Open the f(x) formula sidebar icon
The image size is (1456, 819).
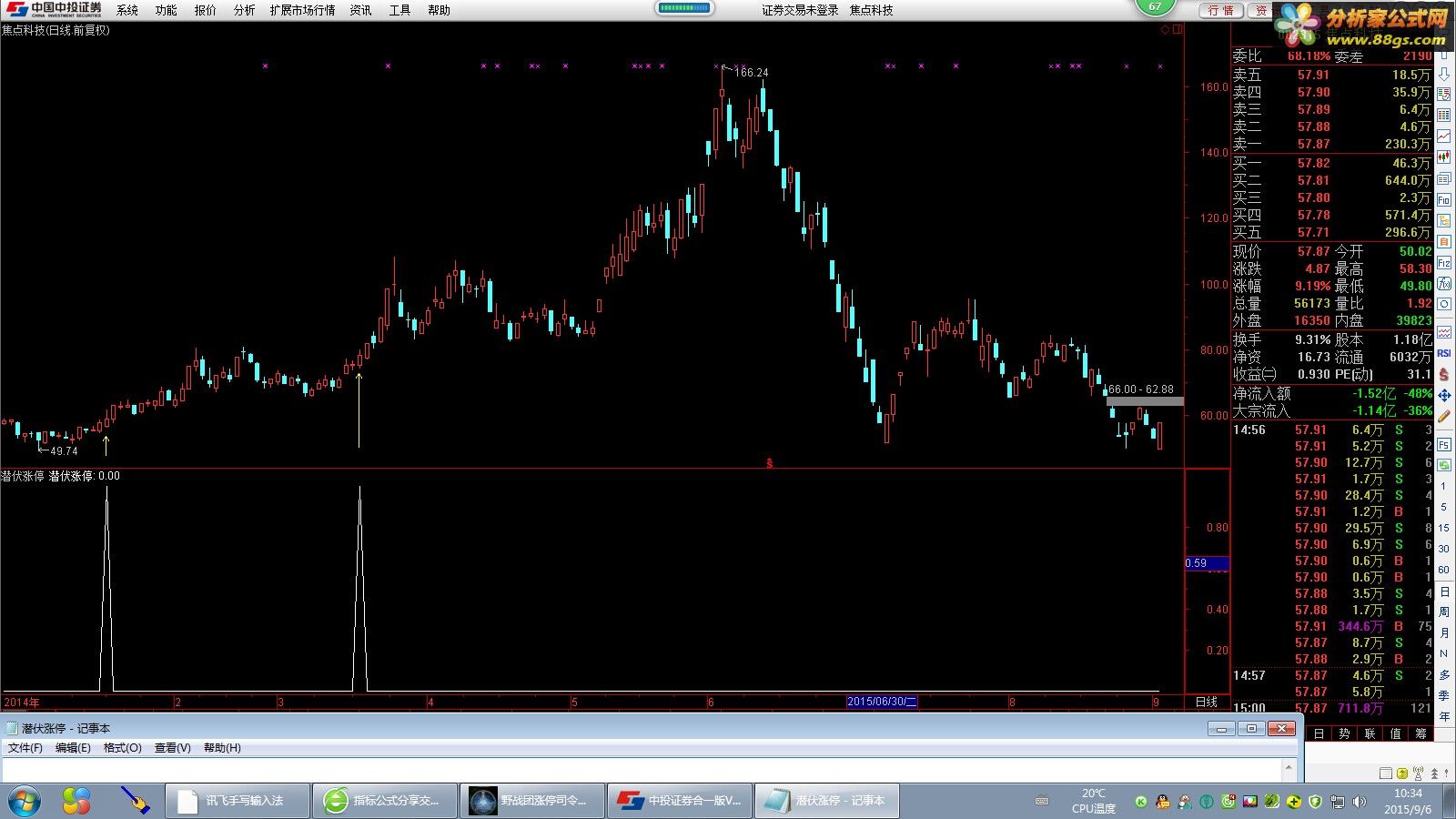click(x=1444, y=284)
